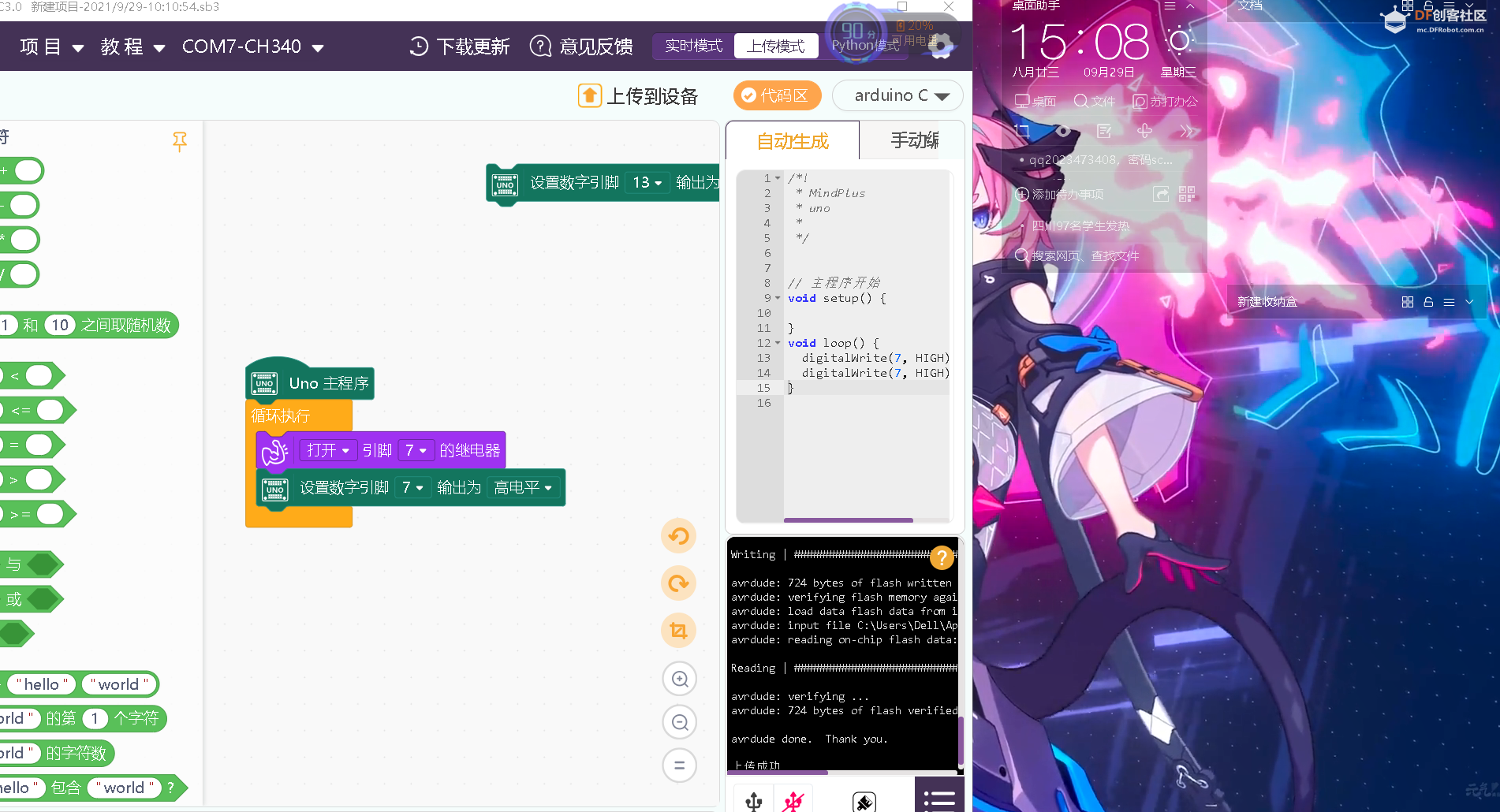Open the 项目 menu dropdown
This screenshot has width=1500, height=812.
coord(51,47)
